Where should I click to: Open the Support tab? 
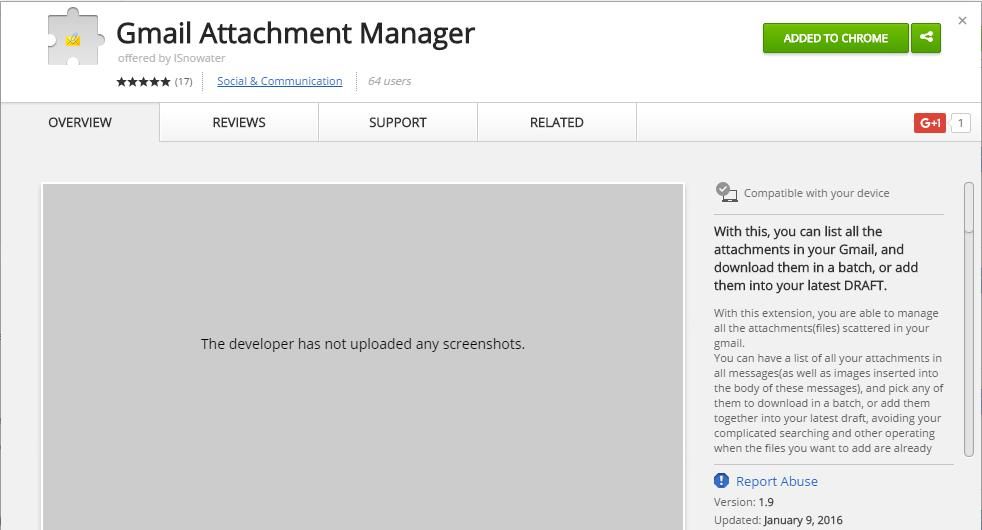398,122
